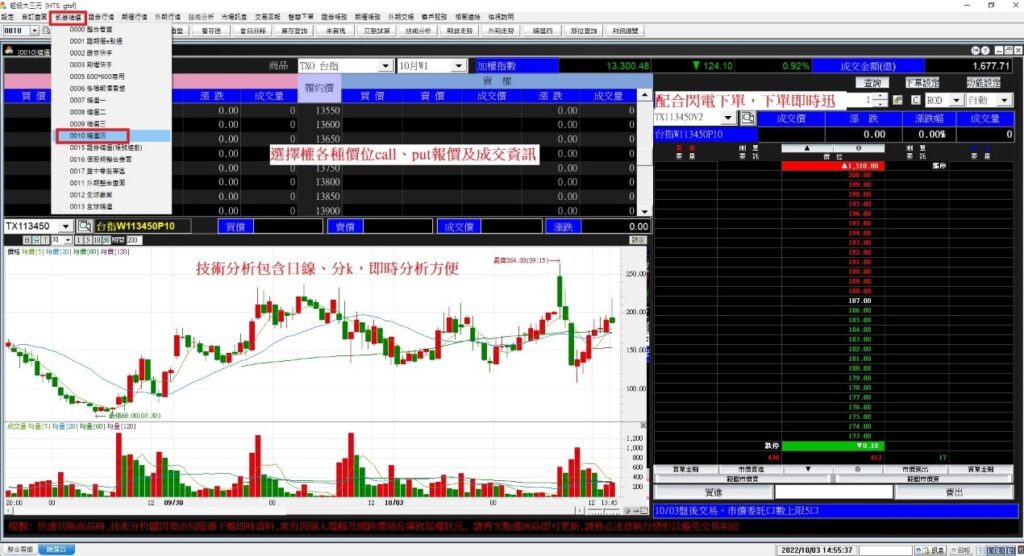Increase order quantity with up stepper arrow
1024x556 pixels.
[x=881, y=97]
